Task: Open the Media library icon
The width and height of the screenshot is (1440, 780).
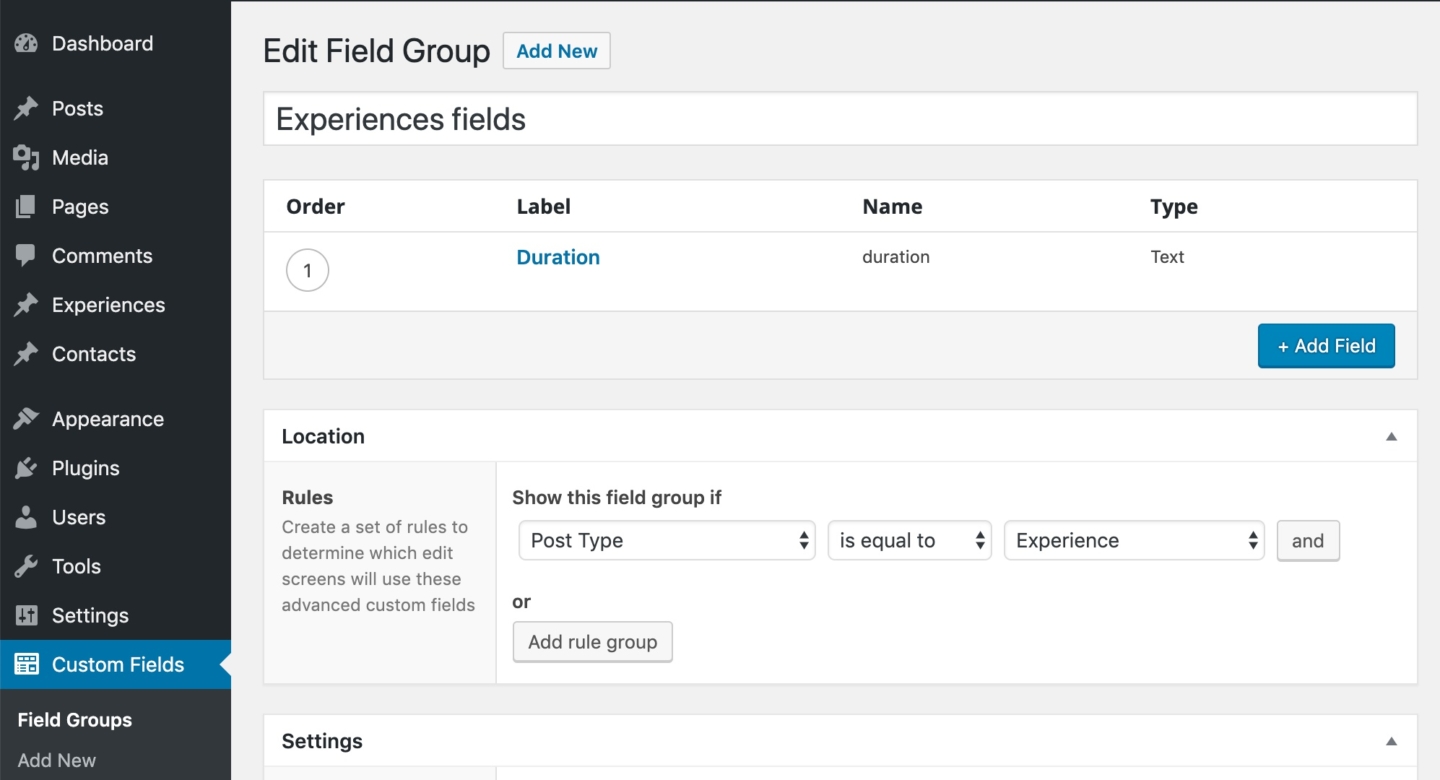Action: click(25, 157)
